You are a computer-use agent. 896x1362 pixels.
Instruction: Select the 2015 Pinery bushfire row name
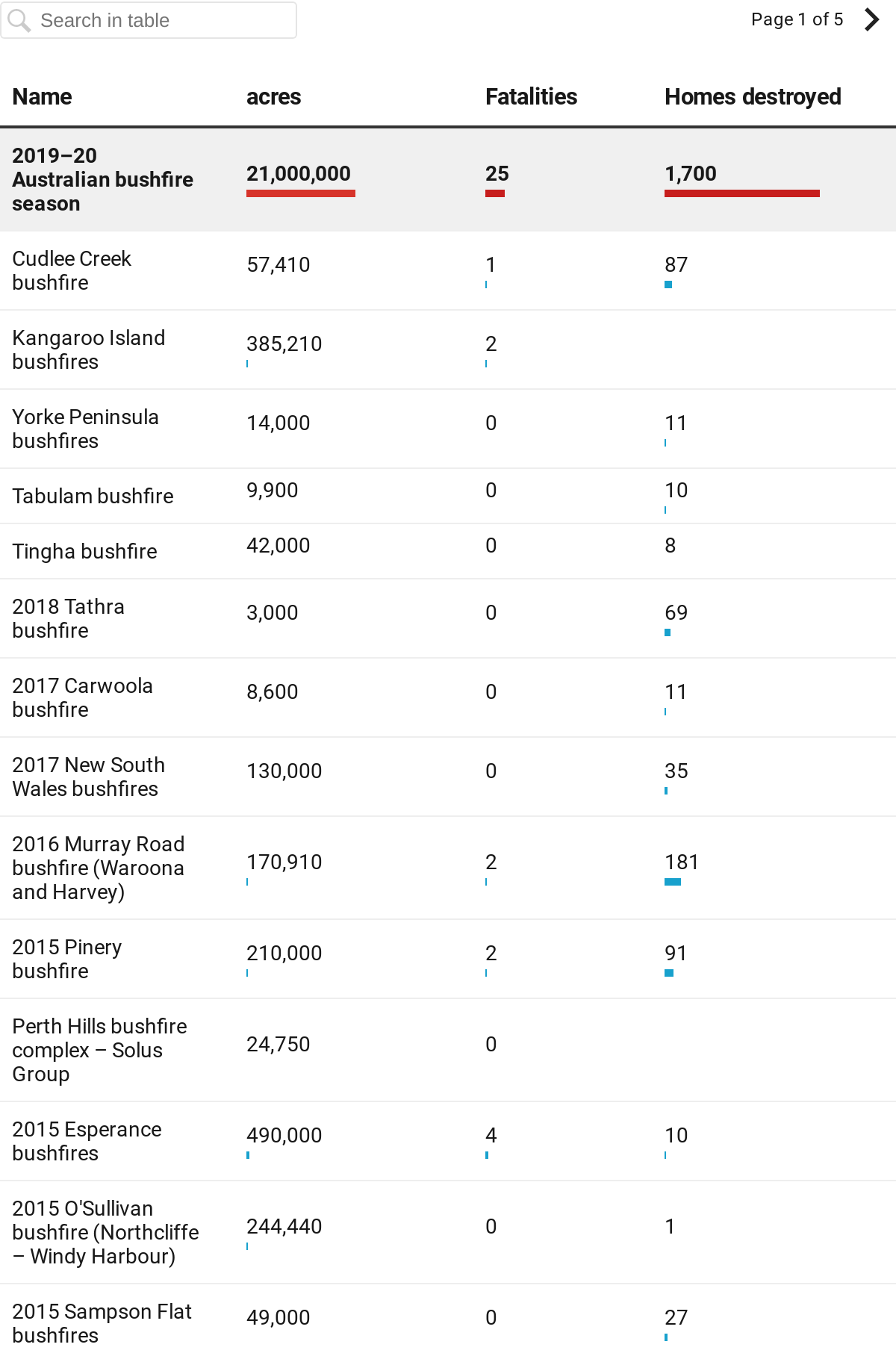click(x=67, y=959)
